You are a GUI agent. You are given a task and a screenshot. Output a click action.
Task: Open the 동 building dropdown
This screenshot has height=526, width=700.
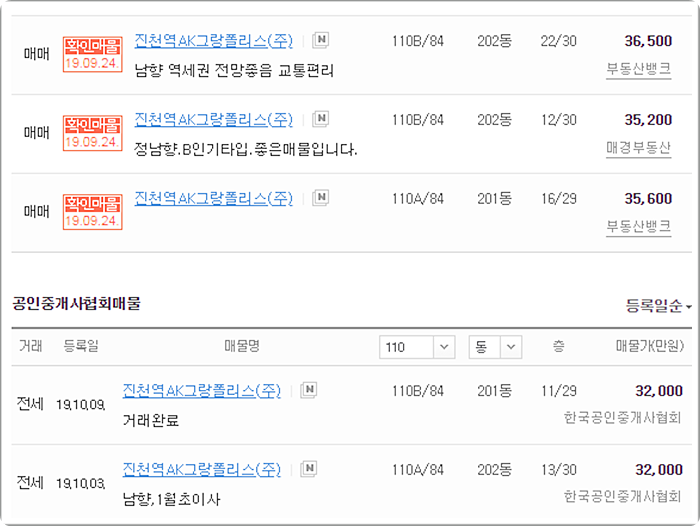click(x=495, y=347)
